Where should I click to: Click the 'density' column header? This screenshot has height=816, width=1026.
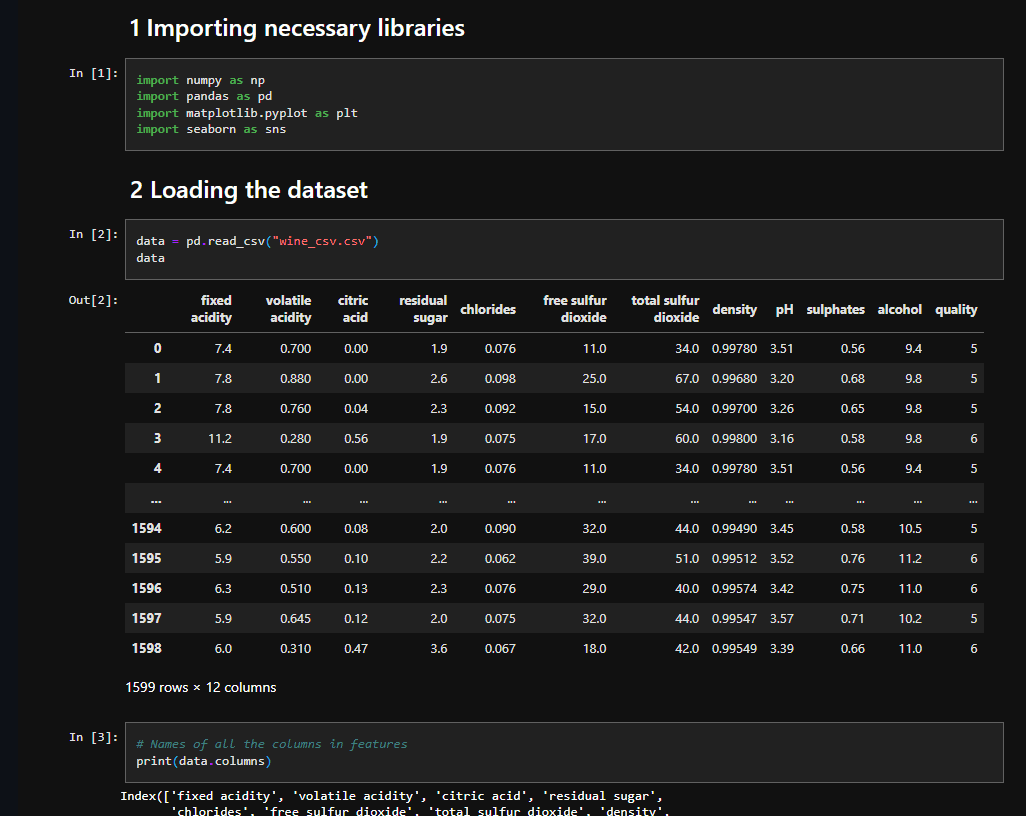[x=734, y=310]
